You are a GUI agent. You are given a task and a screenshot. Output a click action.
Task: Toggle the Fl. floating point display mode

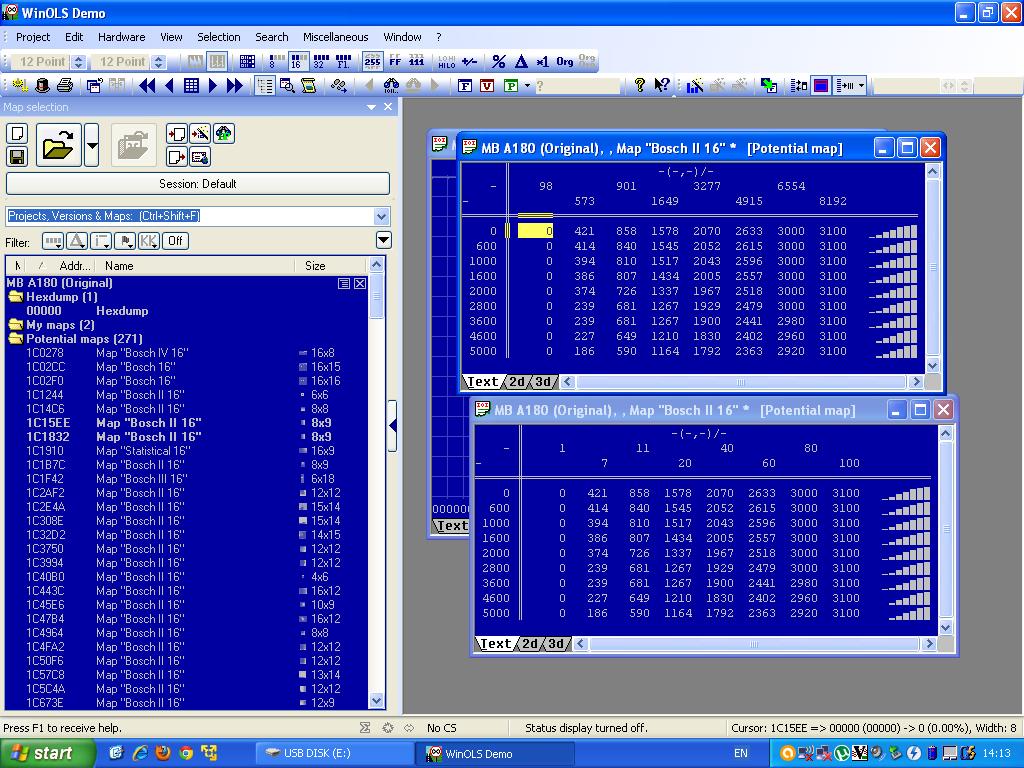(x=344, y=61)
